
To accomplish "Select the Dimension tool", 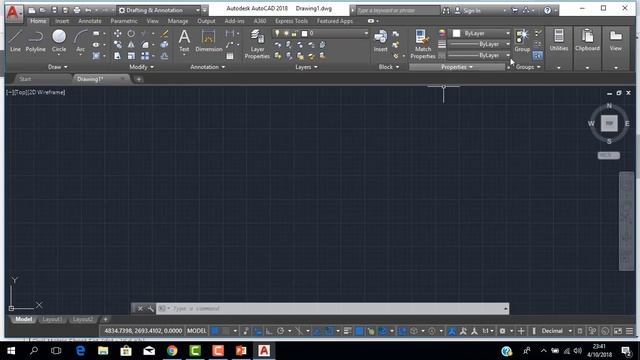I will pyautogui.click(x=209, y=40).
